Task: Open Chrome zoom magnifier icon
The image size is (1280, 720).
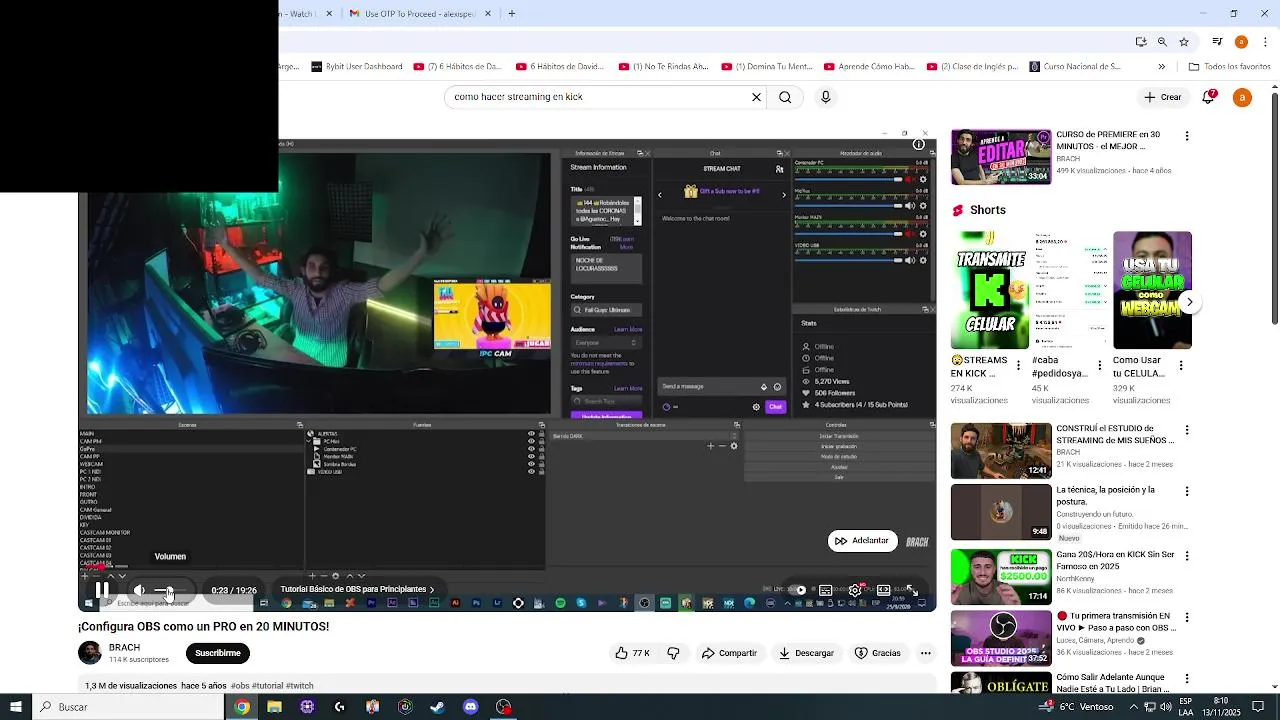Action: [1162, 42]
